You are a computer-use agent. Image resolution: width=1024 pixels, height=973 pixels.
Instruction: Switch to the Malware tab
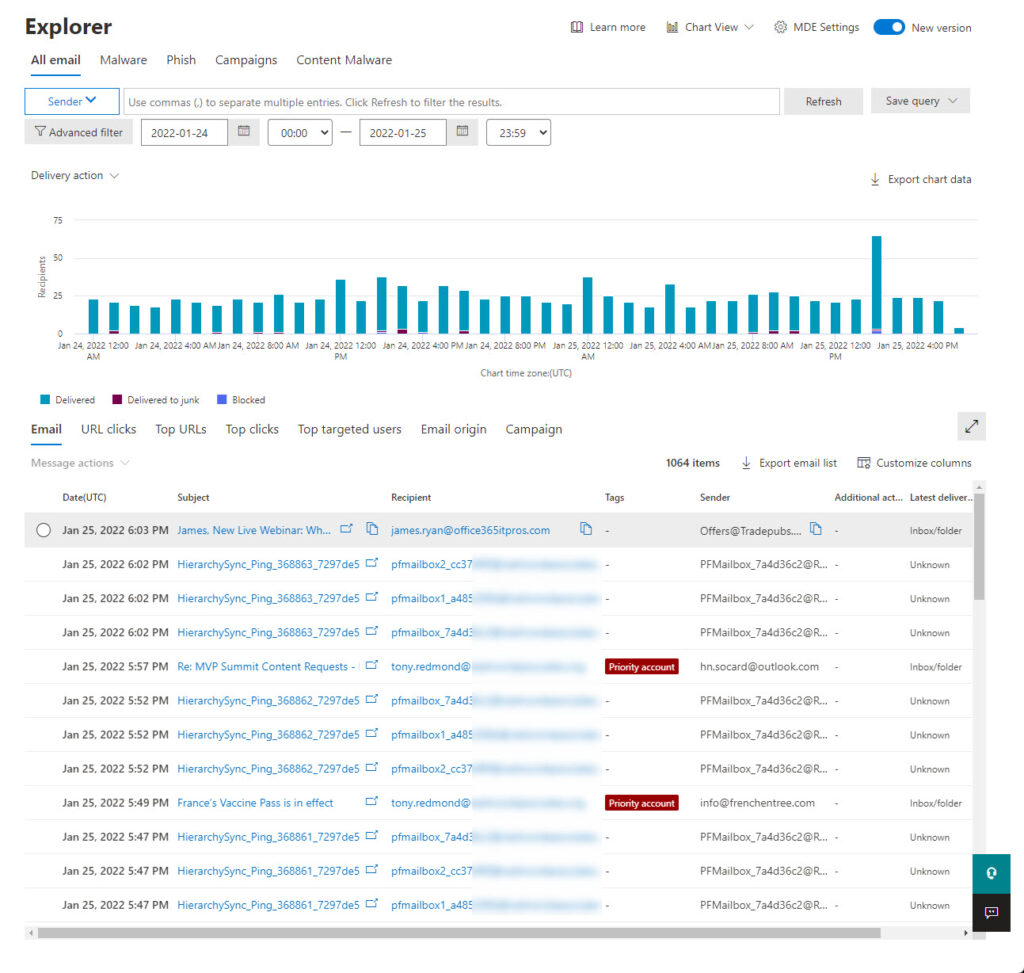[123, 60]
